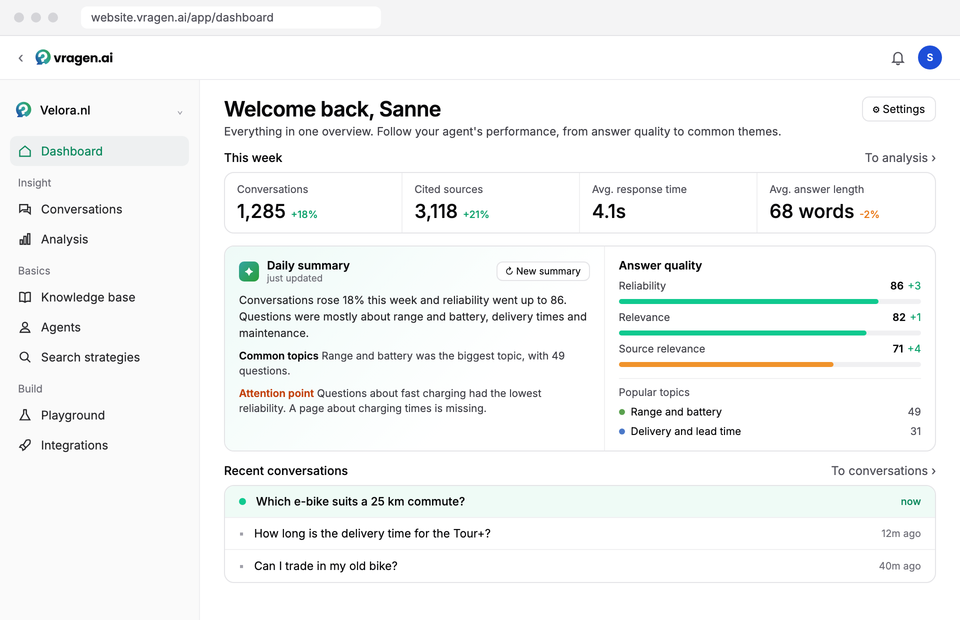960x620 pixels.
Task: Click the green dot of the live conversation
Action: click(x=242, y=502)
